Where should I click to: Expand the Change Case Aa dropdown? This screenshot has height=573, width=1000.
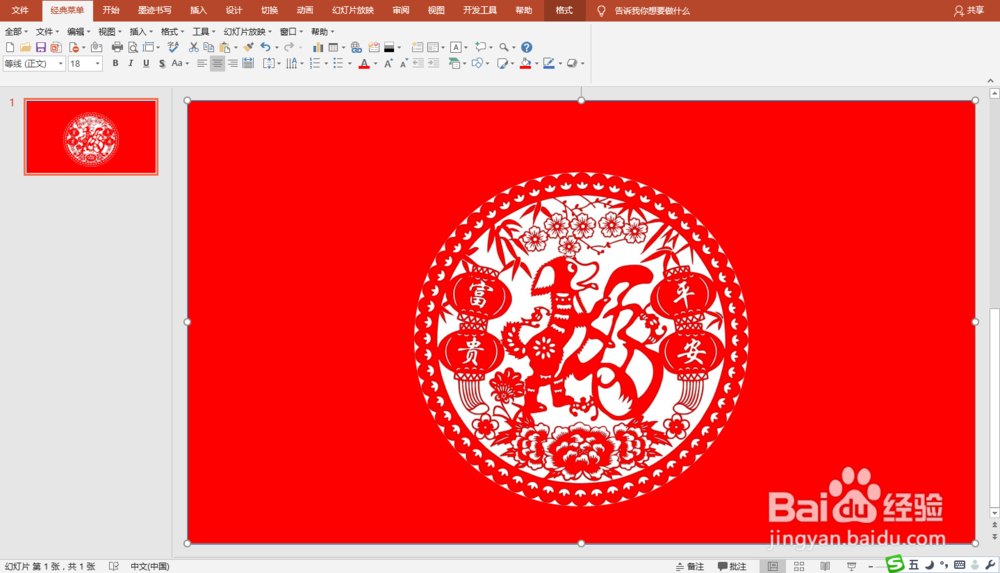[187, 64]
